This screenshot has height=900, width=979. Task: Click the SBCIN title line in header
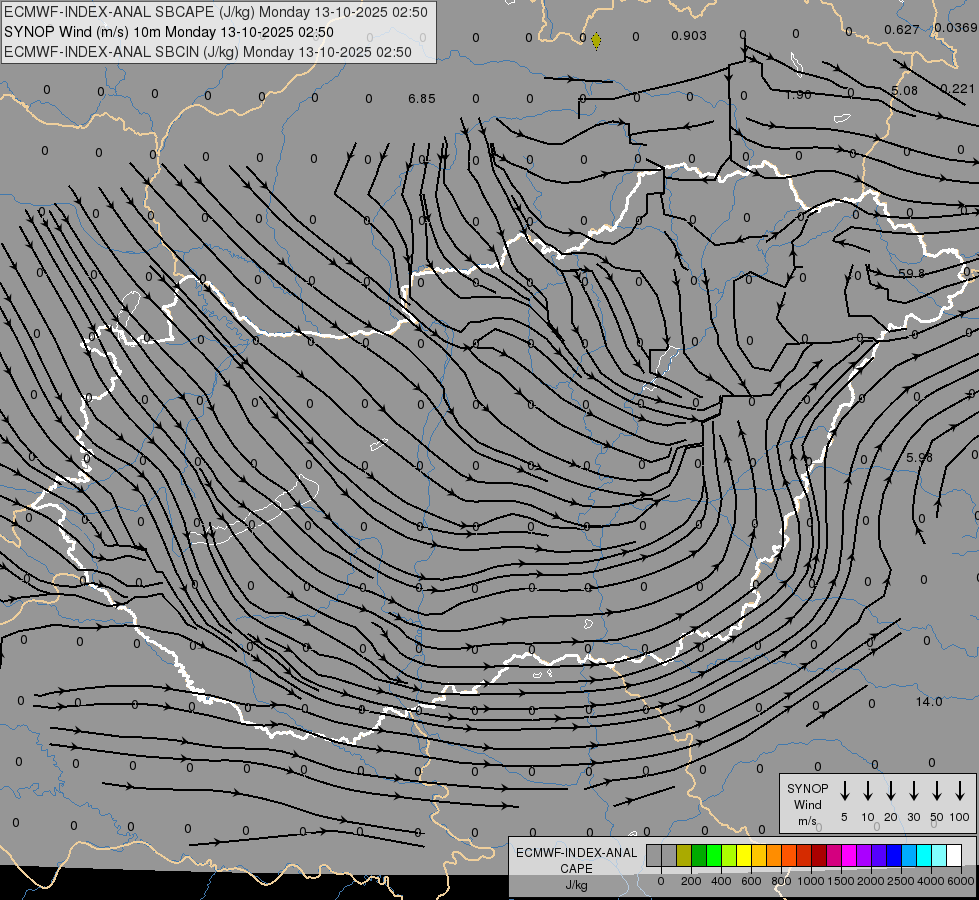208,52
